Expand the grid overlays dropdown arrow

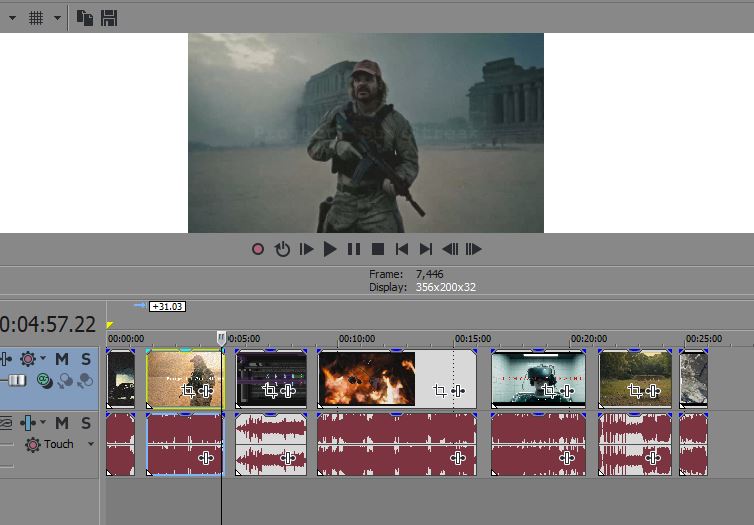tap(57, 18)
